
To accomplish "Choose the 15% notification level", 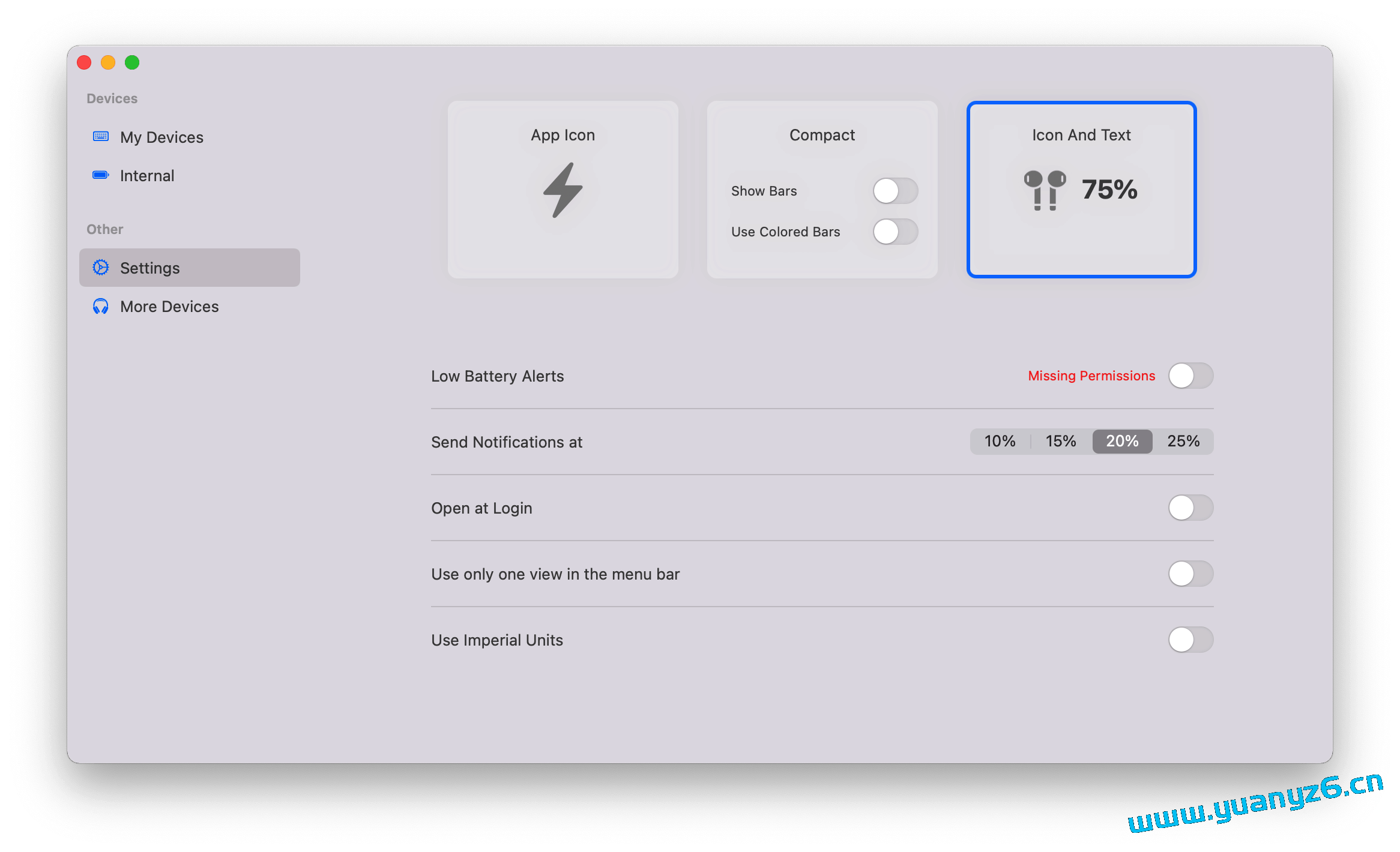I will click(x=1061, y=442).
